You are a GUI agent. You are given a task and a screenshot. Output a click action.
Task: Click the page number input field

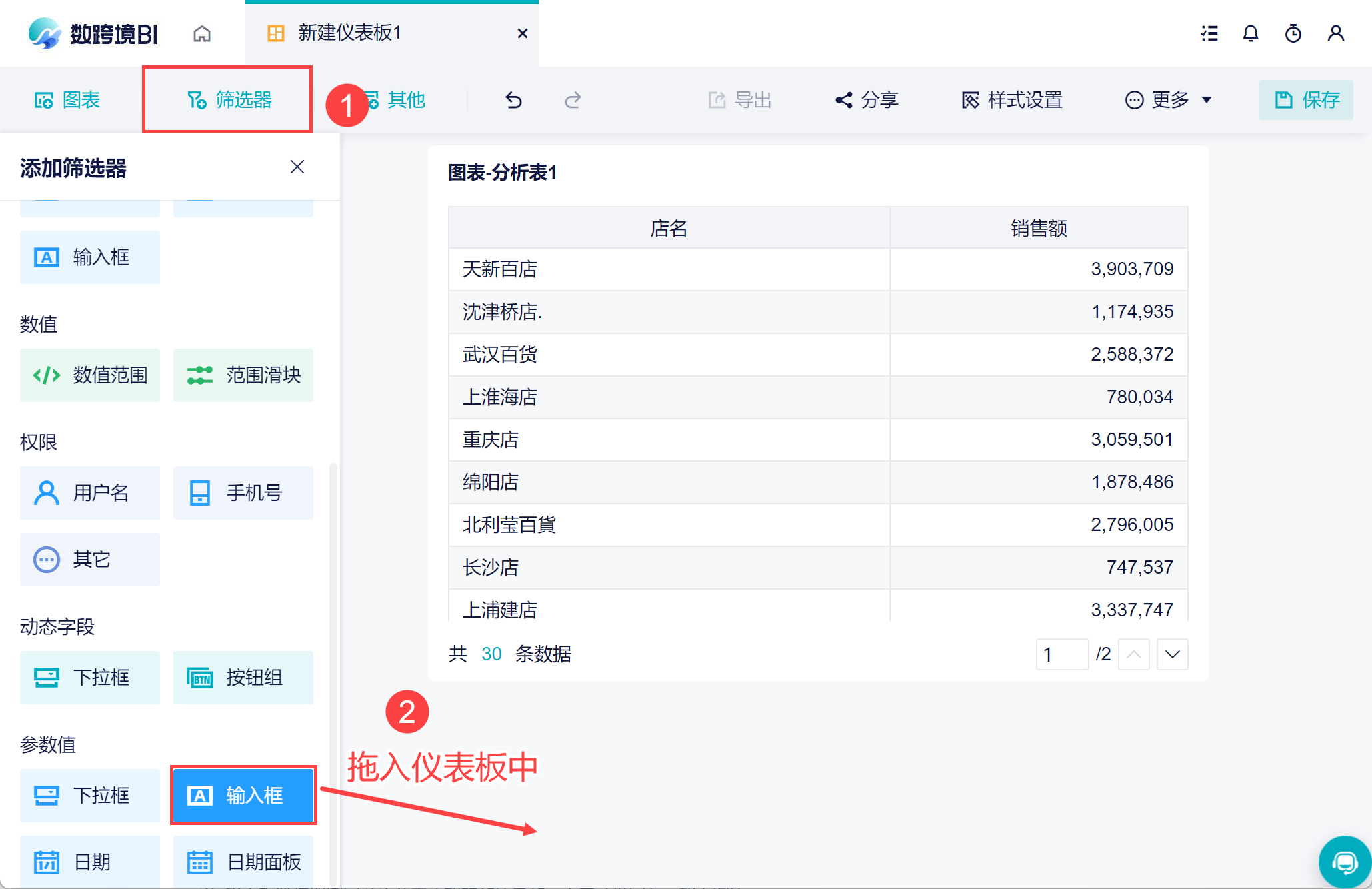tap(1063, 654)
